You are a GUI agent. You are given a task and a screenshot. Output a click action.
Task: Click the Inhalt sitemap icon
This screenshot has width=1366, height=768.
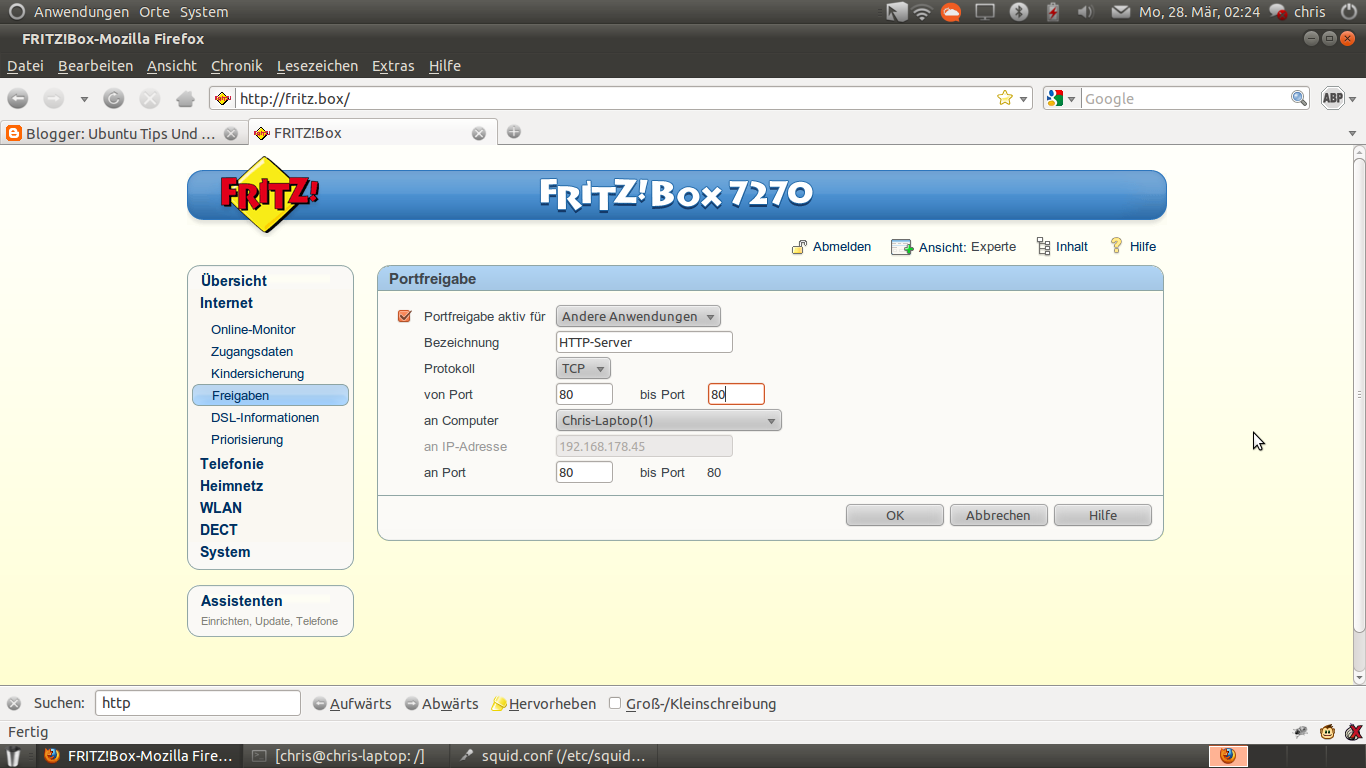1044,247
